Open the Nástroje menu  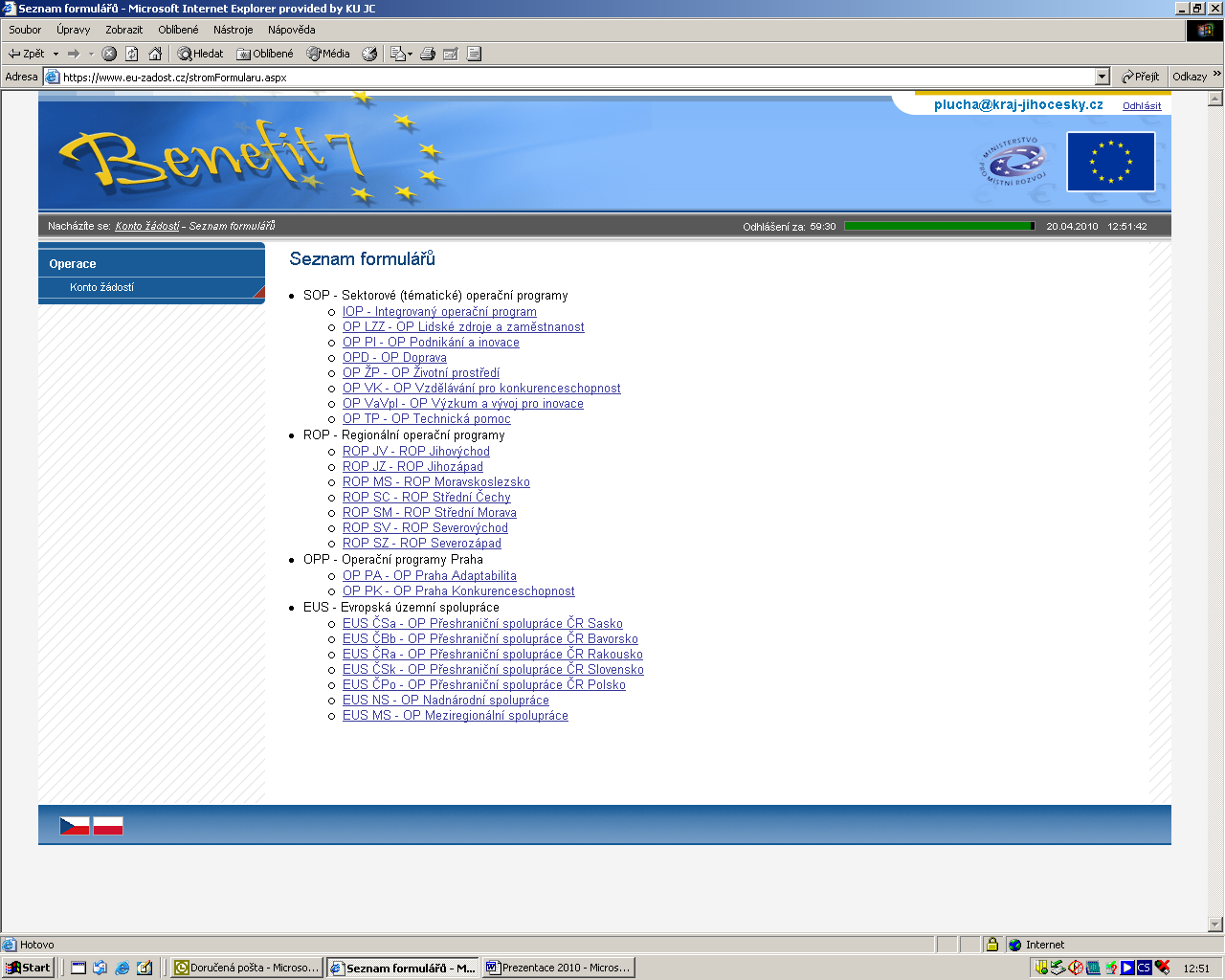point(234,30)
